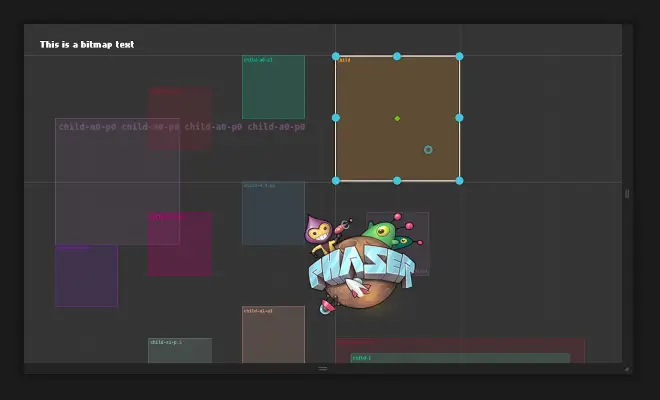The height and width of the screenshot is (400, 660).
Task: Click the top-center handle of the selected orange box
Action: click(x=397, y=56)
